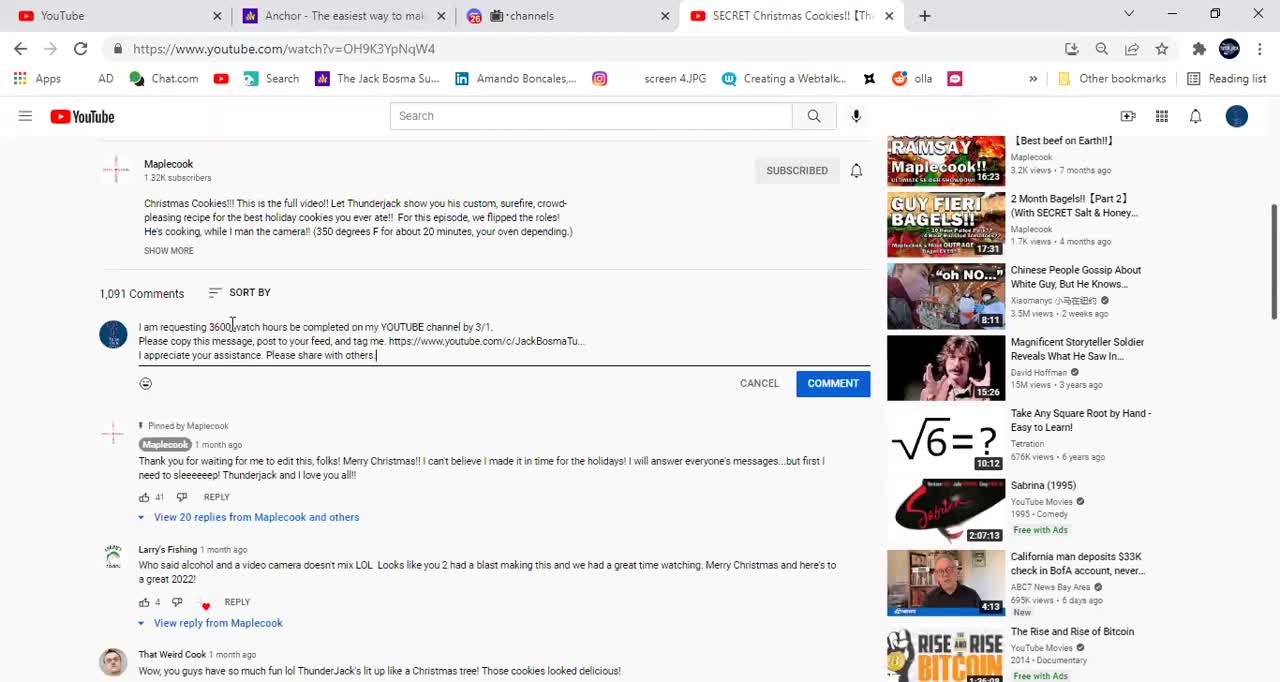
Task: Click REPLY under Larry's Fishing comment
Action: tap(237, 602)
